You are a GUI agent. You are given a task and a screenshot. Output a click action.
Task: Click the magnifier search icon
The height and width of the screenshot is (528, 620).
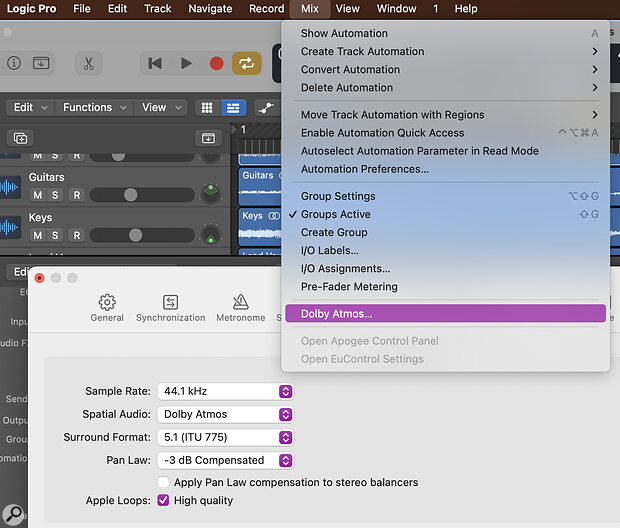coord(13,515)
